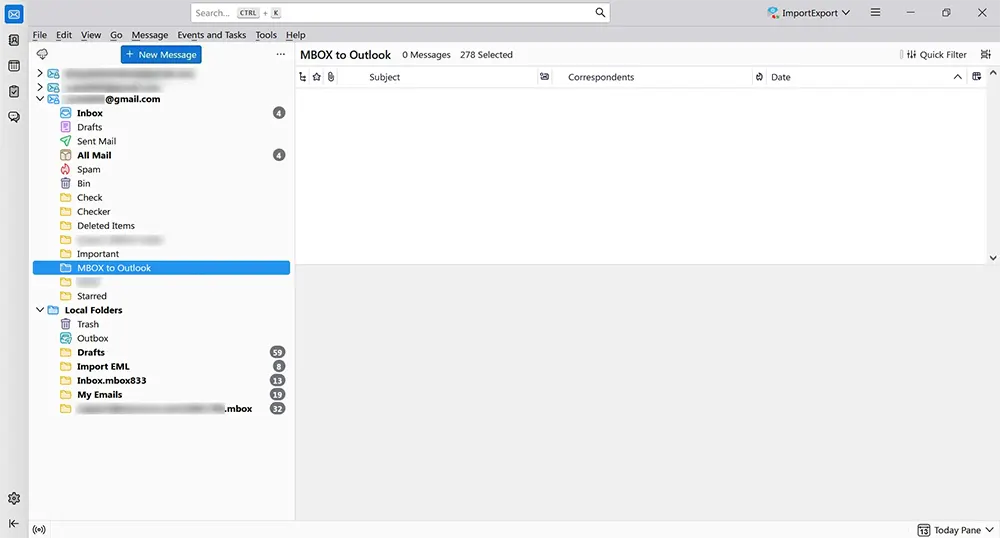
Task: Select the All Mail archive icon
Action: tap(65, 155)
